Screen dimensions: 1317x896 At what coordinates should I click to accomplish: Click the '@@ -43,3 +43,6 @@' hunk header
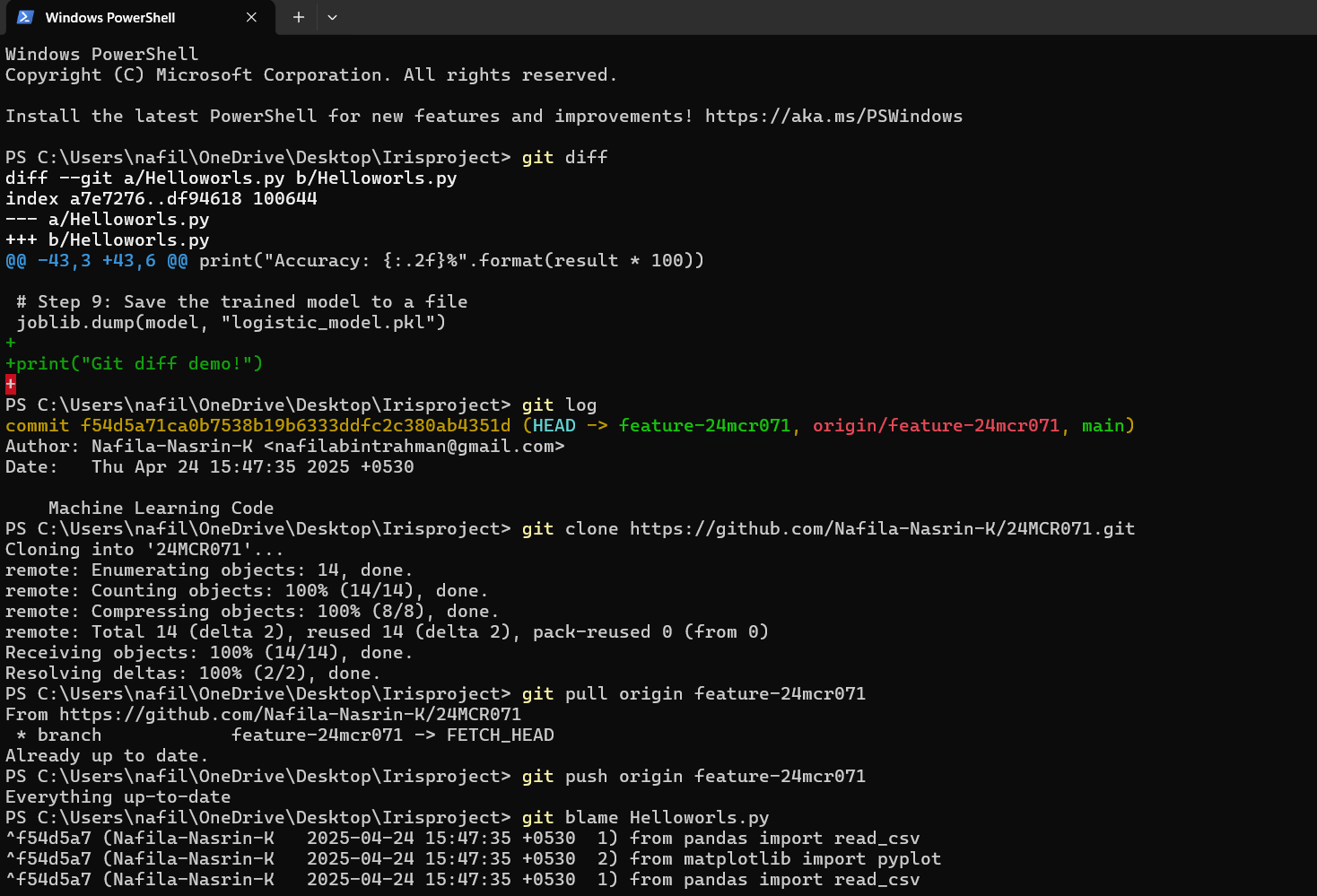97,261
